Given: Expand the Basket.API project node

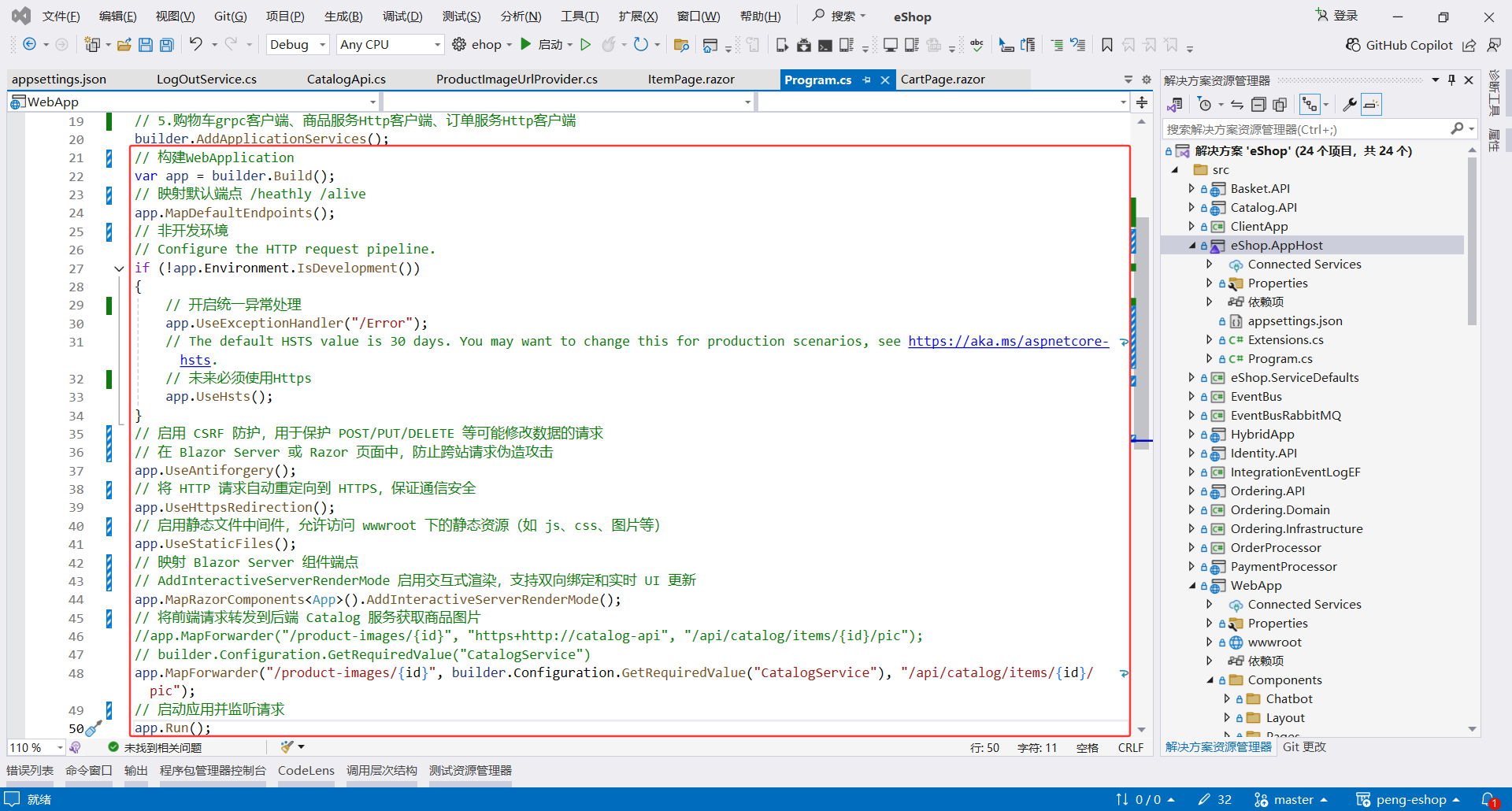Looking at the screenshot, I should (x=1191, y=188).
